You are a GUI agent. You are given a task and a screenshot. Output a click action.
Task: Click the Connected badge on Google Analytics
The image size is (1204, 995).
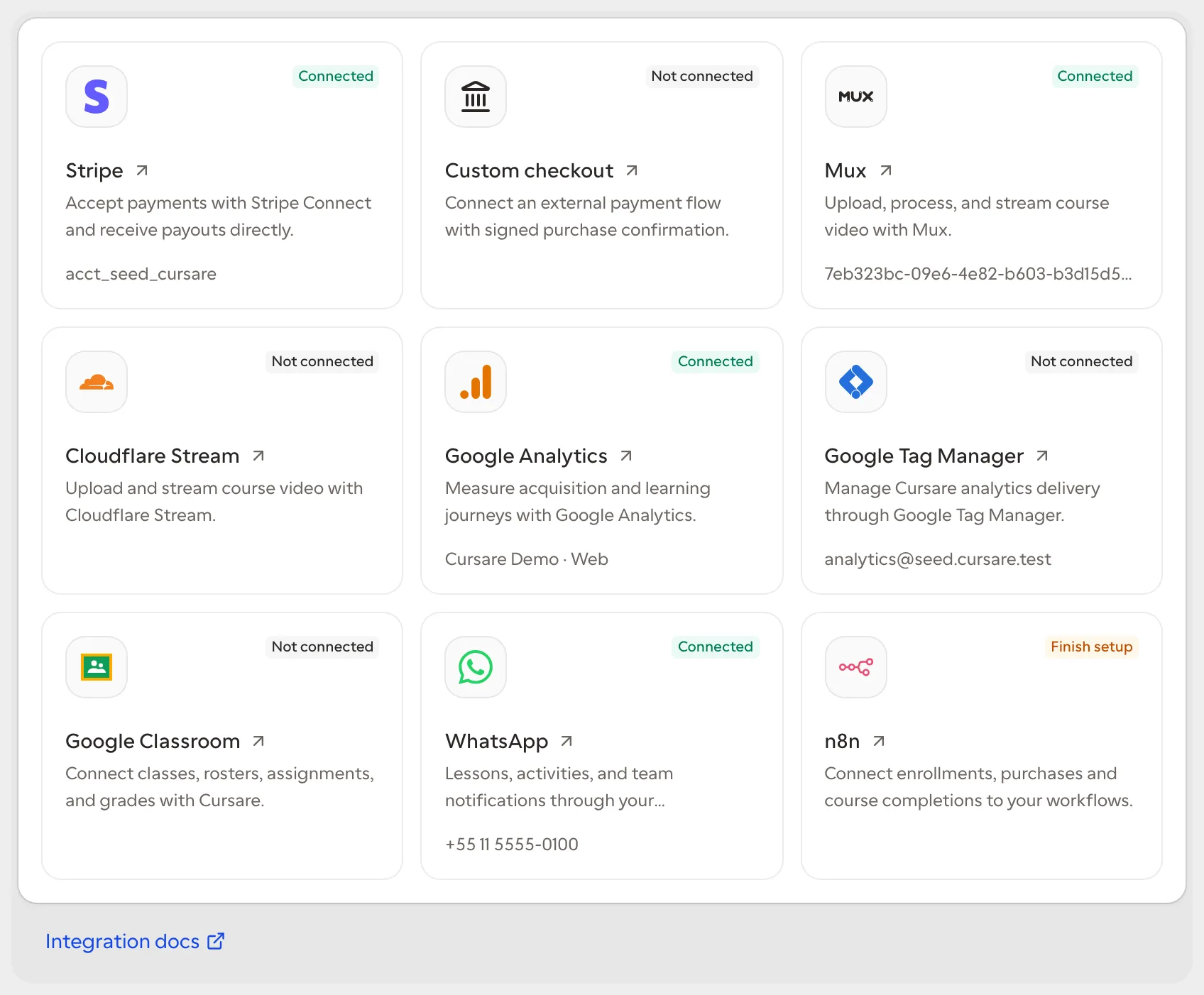[715, 361]
